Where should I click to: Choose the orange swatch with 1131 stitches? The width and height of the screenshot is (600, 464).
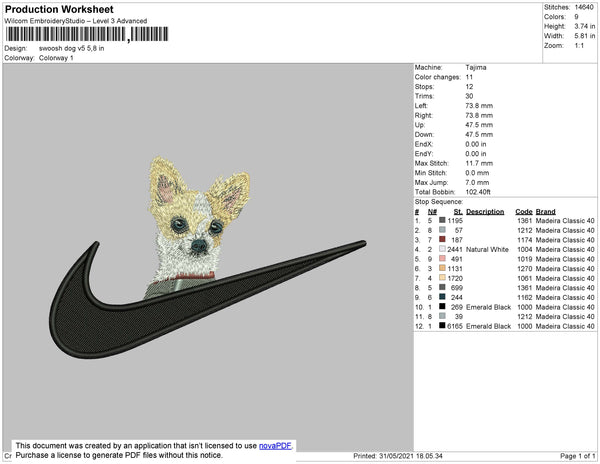coord(442,268)
